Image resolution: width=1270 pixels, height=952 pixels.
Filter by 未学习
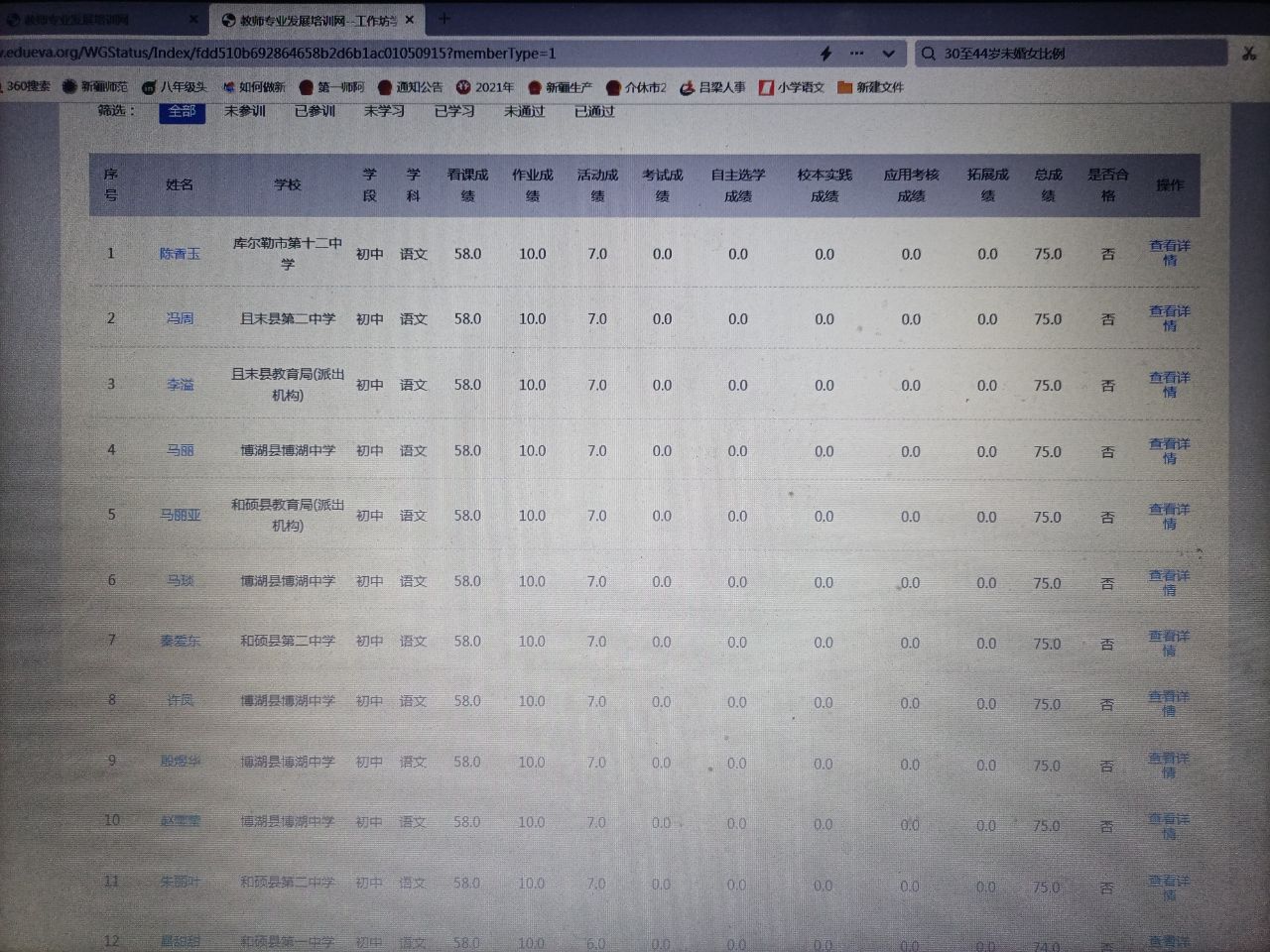pyautogui.click(x=384, y=111)
